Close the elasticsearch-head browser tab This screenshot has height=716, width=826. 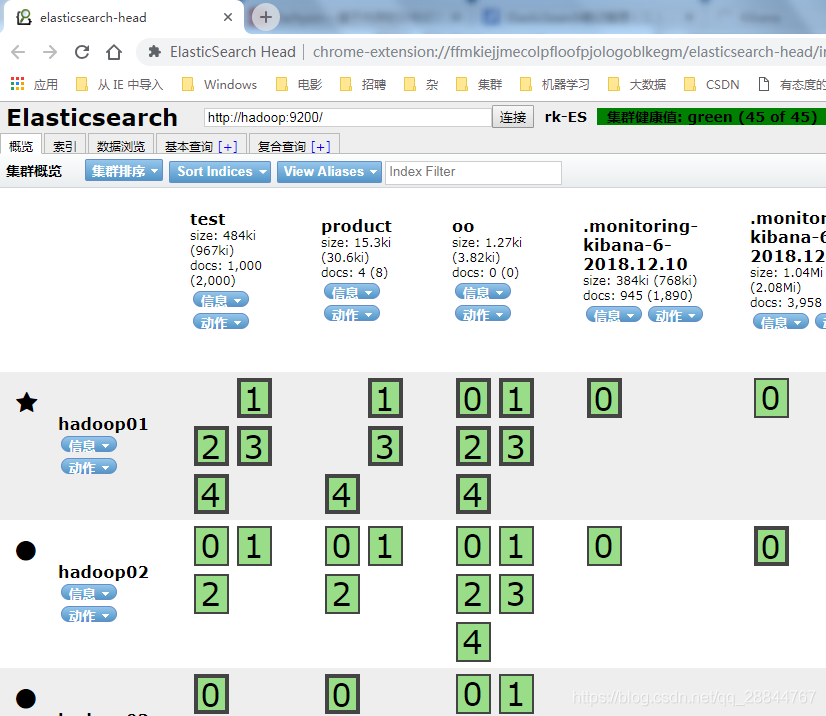(x=228, y=17)
